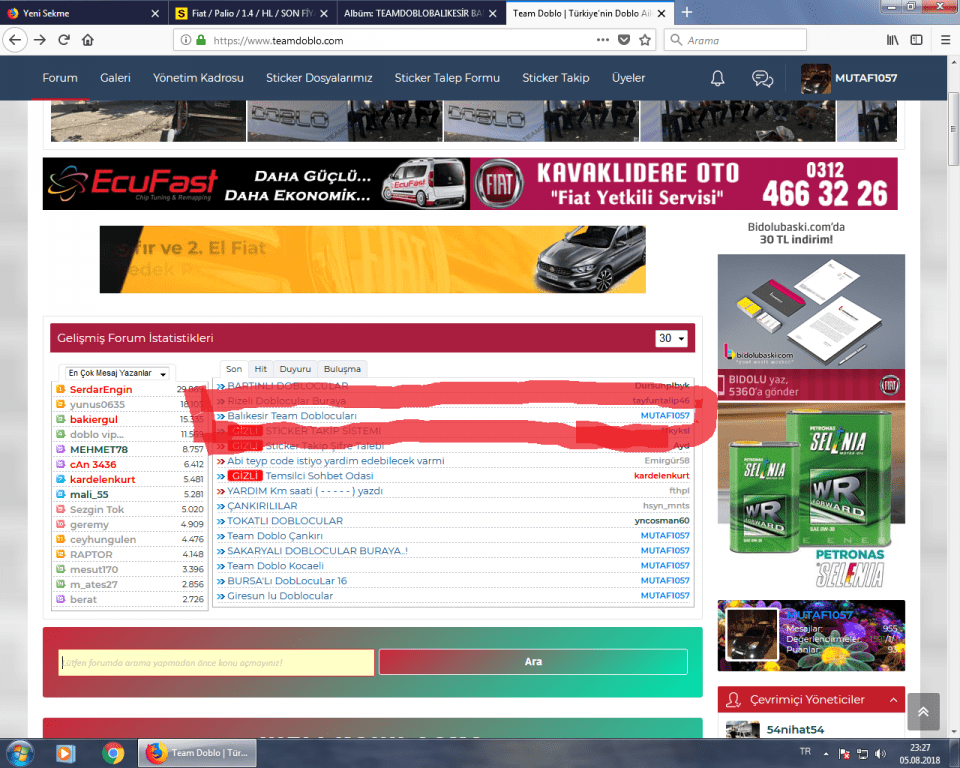This screenshot has width=960, height=768.
Task: Open a new browser tab
Action: [x=687, y=12]
